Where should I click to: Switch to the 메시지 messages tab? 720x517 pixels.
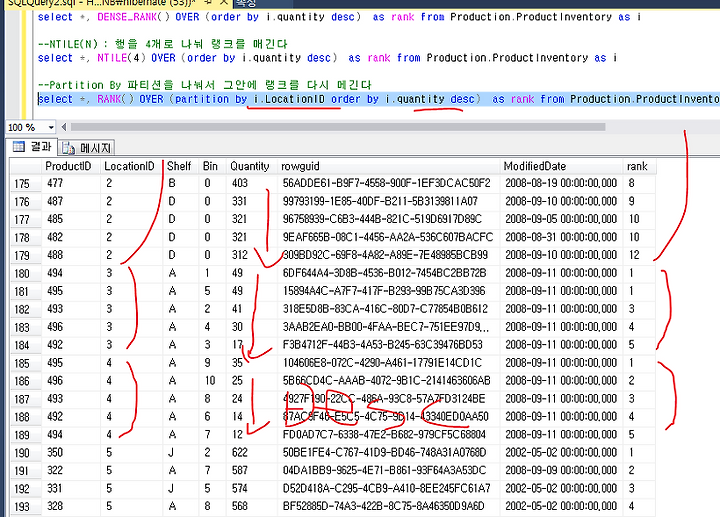[x=87, y=148]
